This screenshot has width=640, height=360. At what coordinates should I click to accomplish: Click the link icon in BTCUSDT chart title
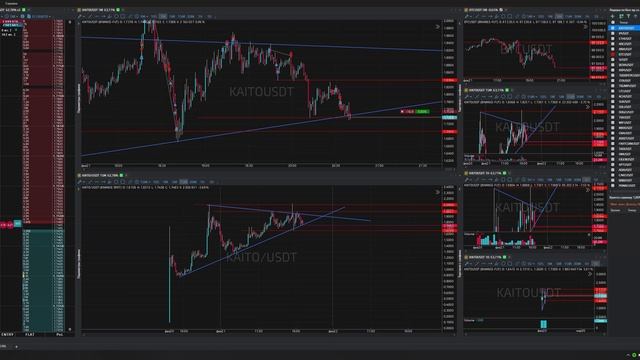pyautogui.click(x=501, y=10)
